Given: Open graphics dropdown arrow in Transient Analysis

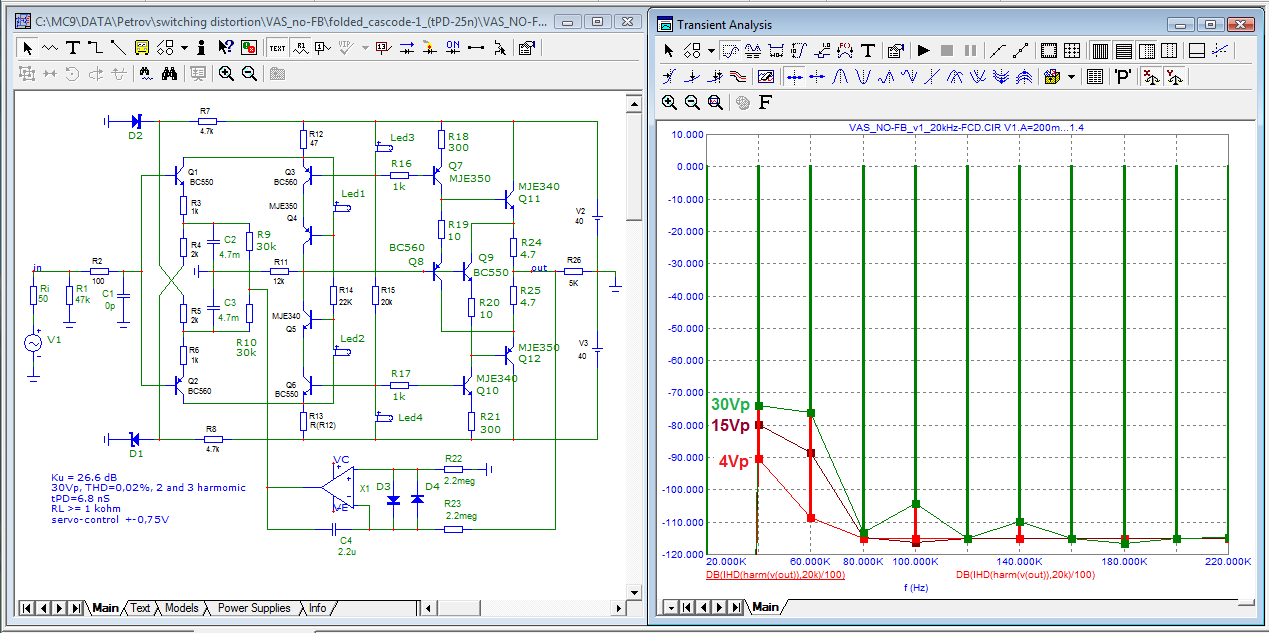Looking at the screenshot, I should point(711,50).
